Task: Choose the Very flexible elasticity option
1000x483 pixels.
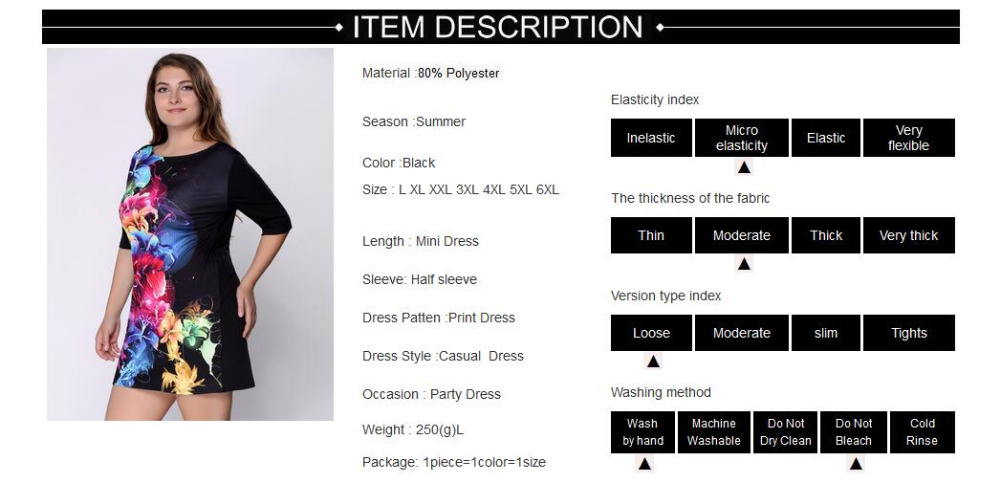Action: point(909,138)
